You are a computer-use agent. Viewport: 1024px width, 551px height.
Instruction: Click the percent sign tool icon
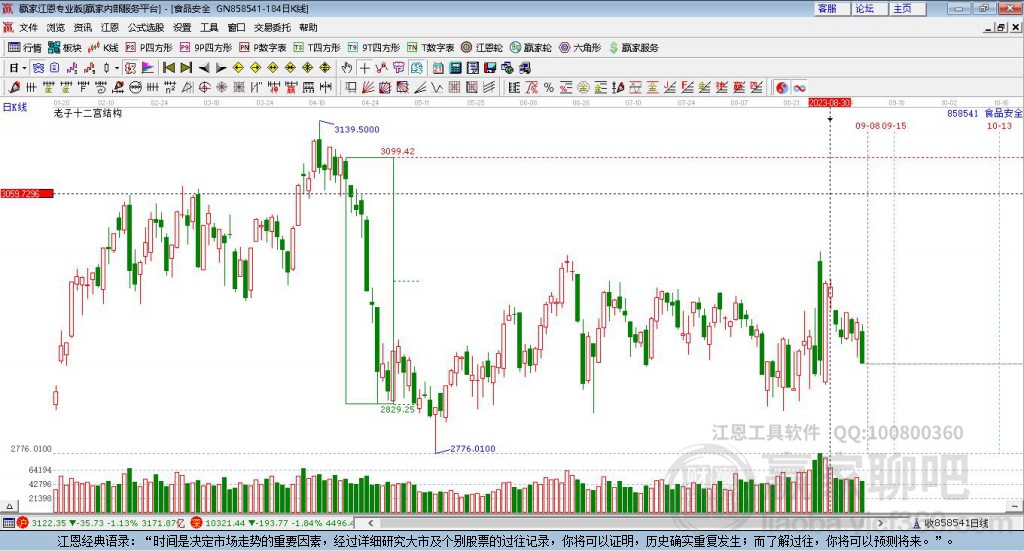coord(549,87)
